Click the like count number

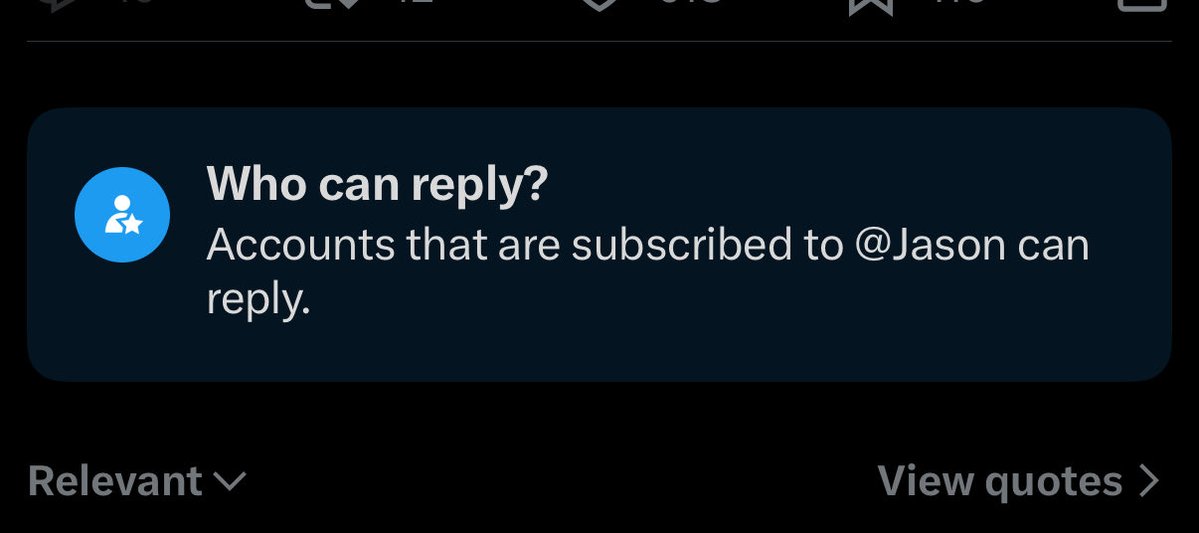point(690,3)
